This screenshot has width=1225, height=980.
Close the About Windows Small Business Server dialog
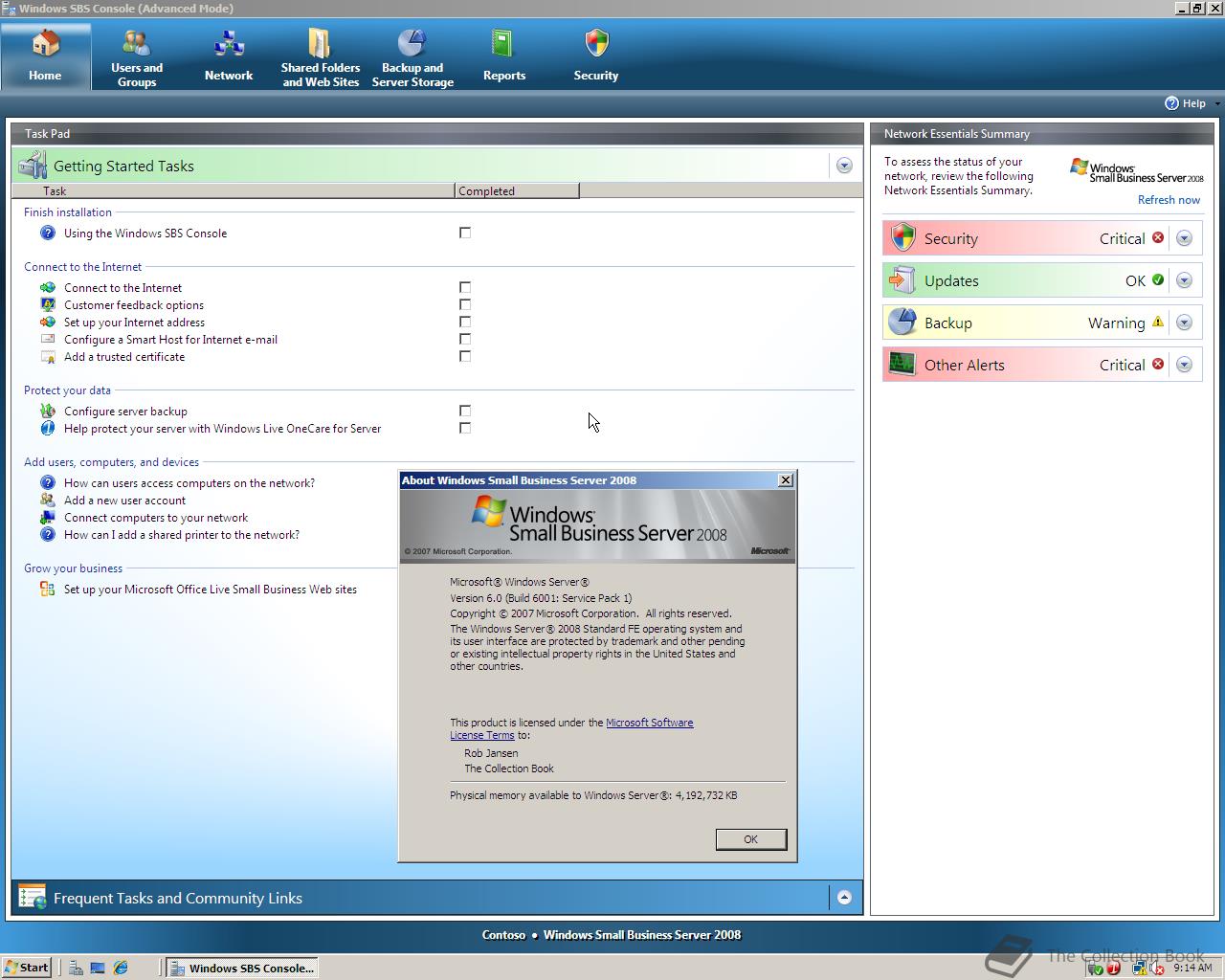coord(786,480)
